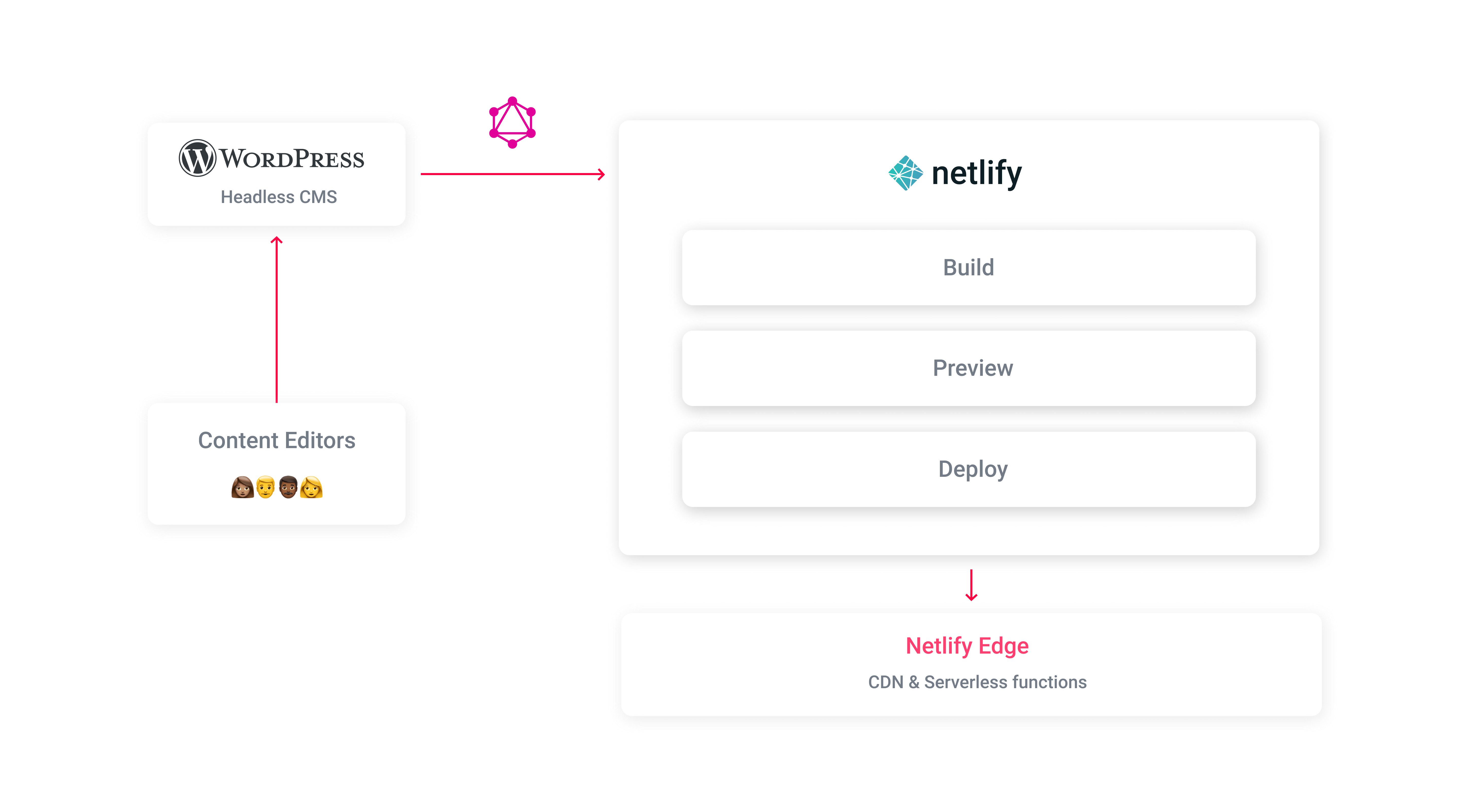Click the Build box
The image size is (1462, 812).
pos(968,267)
